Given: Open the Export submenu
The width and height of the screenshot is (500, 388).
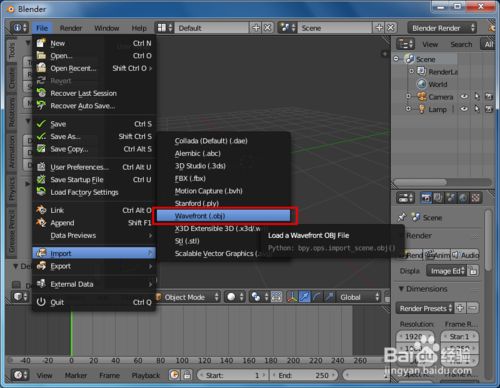Looking at the screenshot, I should point(94,266).
